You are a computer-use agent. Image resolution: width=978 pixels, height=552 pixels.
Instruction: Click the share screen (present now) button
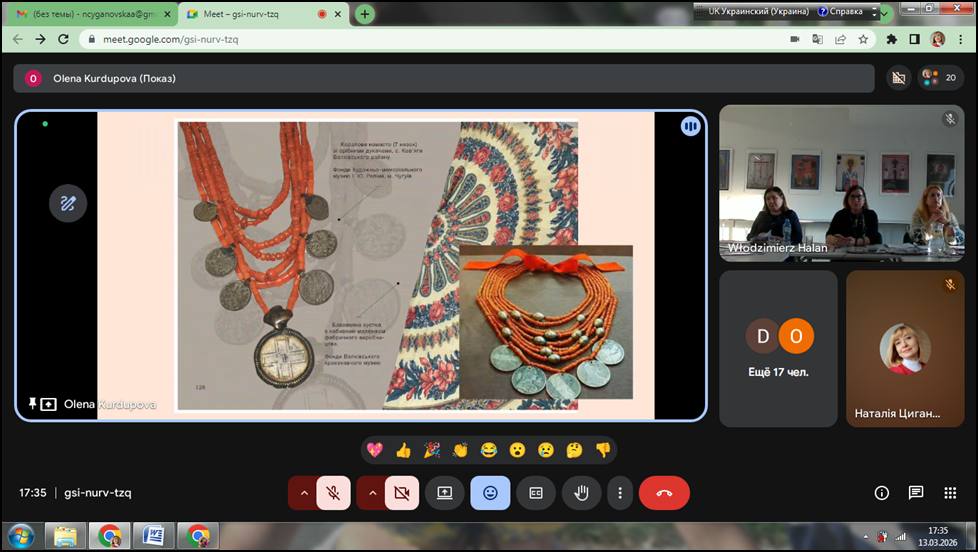(444, 493)
